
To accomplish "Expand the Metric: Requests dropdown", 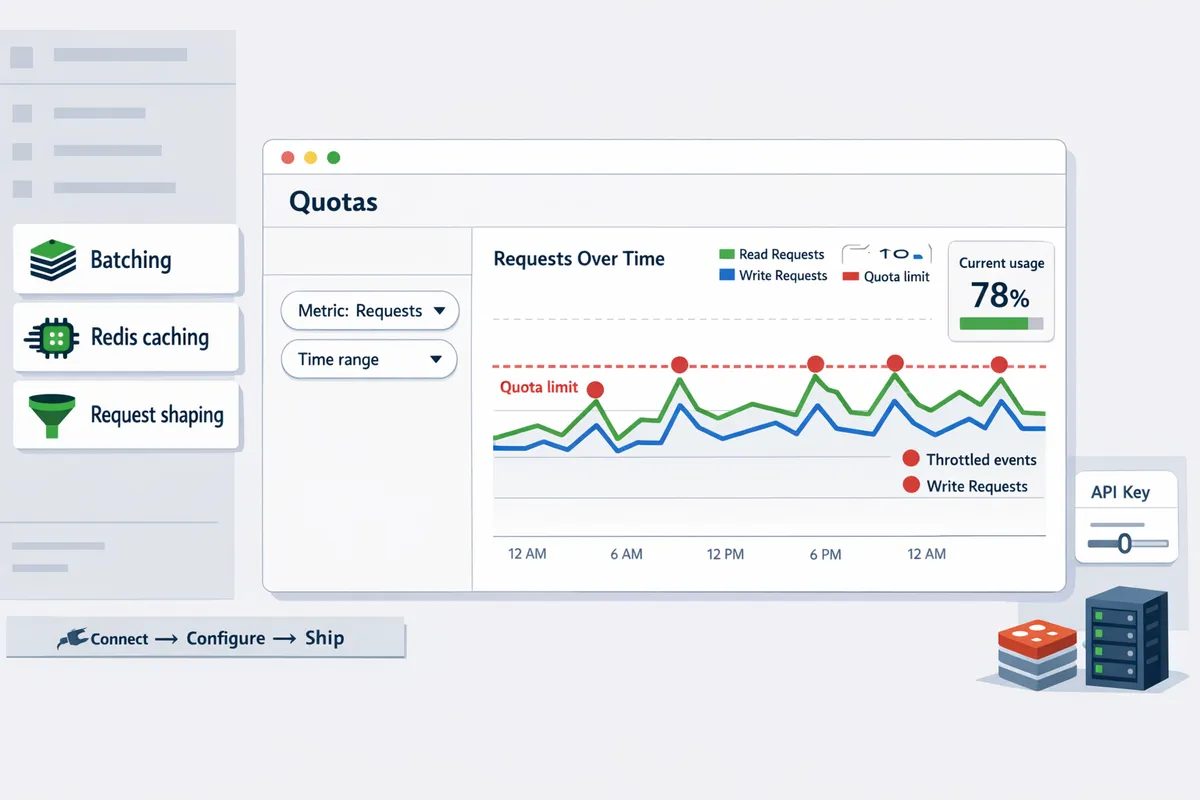I will click(x=370, y=311).
